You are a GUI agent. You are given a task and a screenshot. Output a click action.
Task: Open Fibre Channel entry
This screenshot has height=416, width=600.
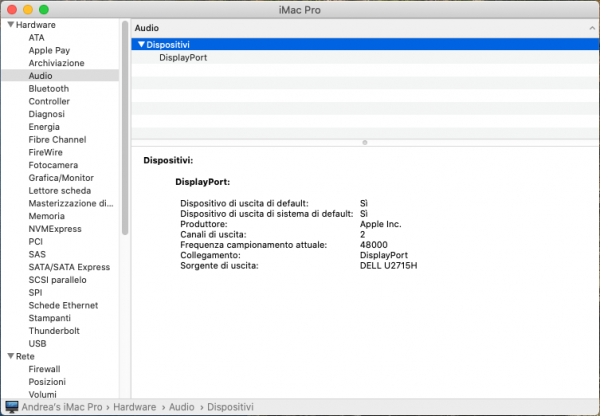tap(57, 139)
